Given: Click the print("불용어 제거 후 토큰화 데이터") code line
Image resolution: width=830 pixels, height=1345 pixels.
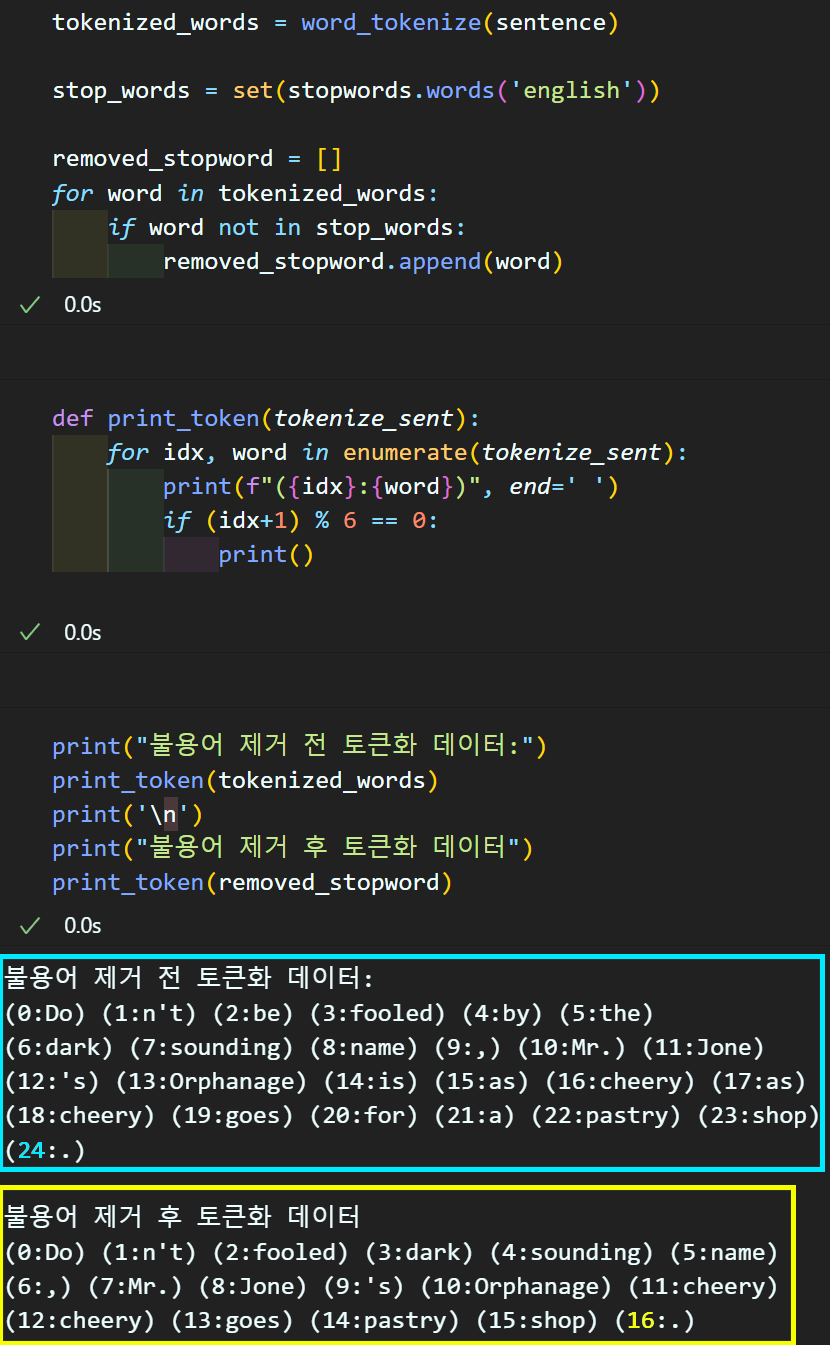Looking at the screenshot, I should click(293, 848).
